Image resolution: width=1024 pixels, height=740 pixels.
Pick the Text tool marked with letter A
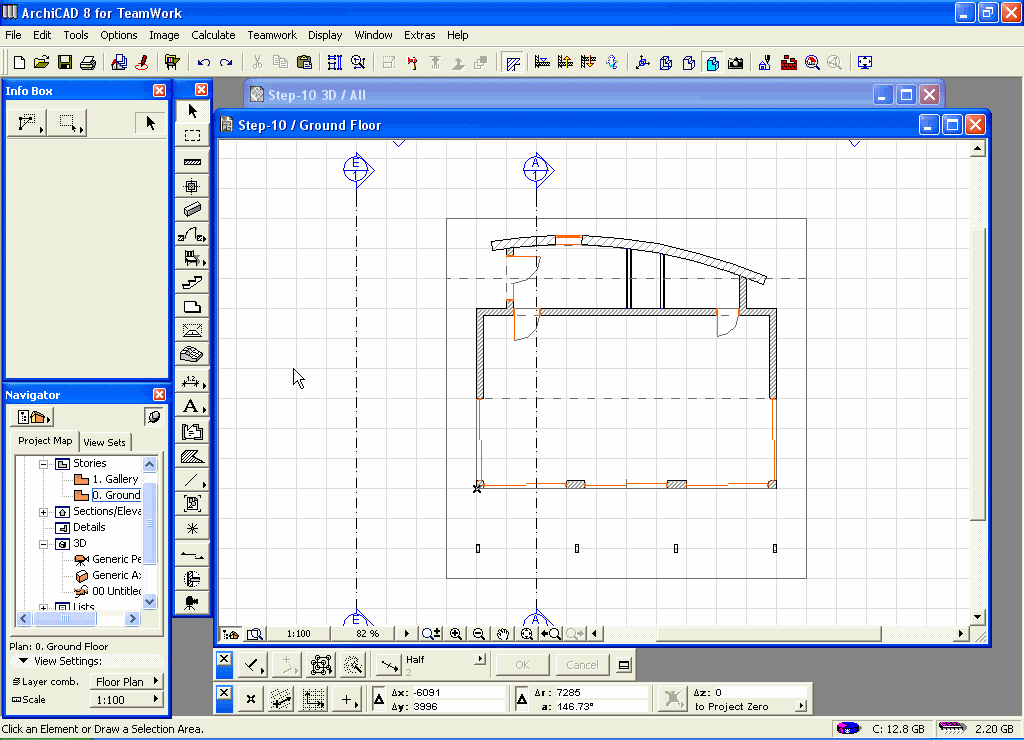[191, 406]
